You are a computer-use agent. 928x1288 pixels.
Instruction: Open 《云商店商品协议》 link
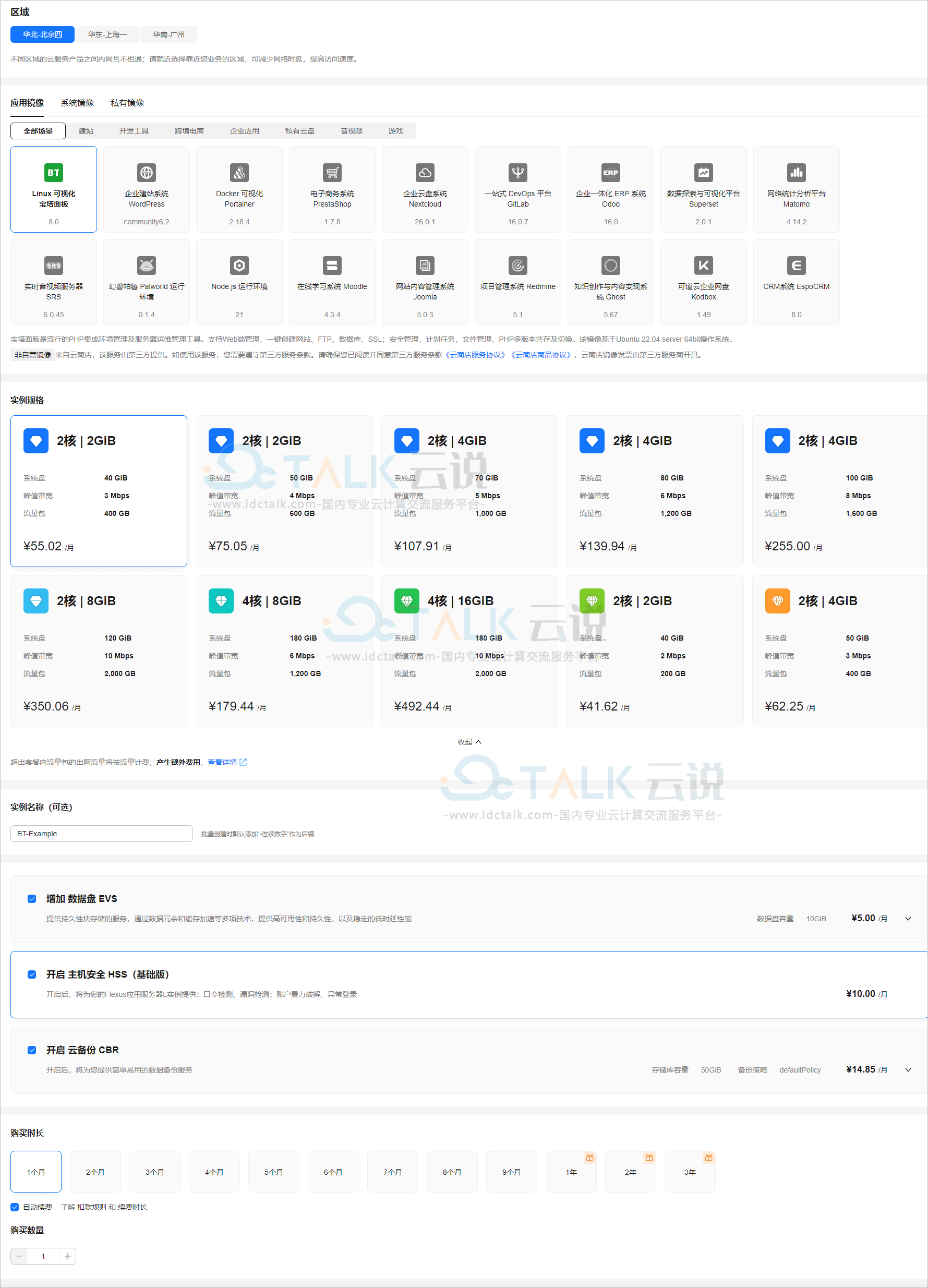tap(541, 355)
